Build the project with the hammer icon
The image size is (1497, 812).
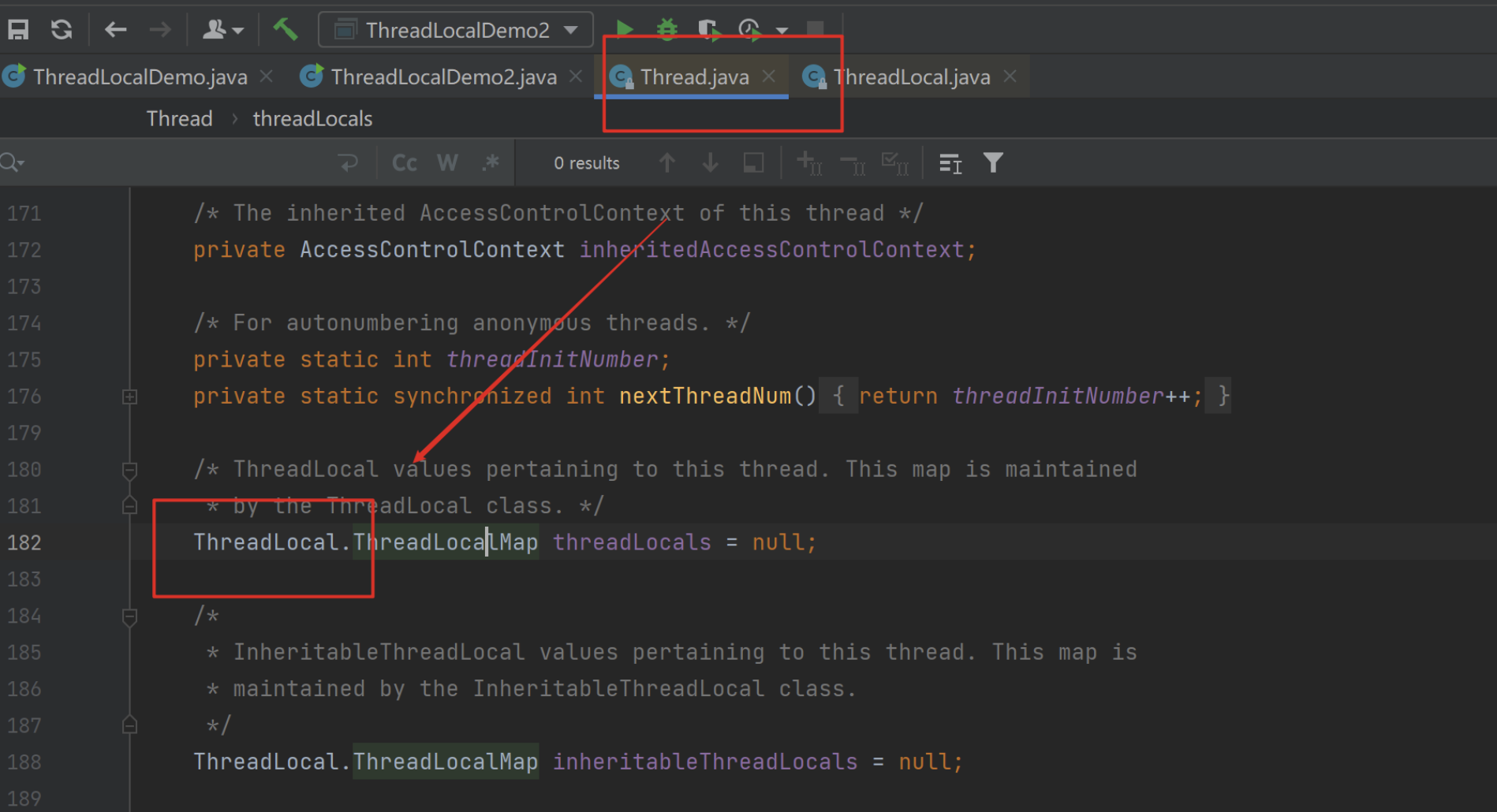coord(286,30)
